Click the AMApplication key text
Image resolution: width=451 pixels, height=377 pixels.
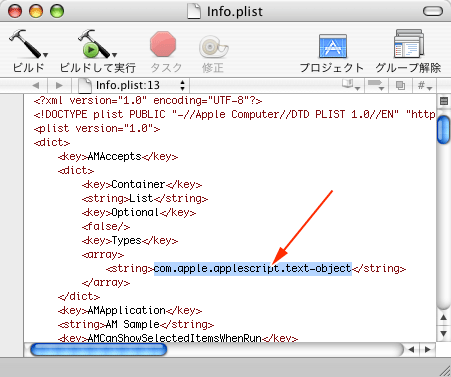127,310
